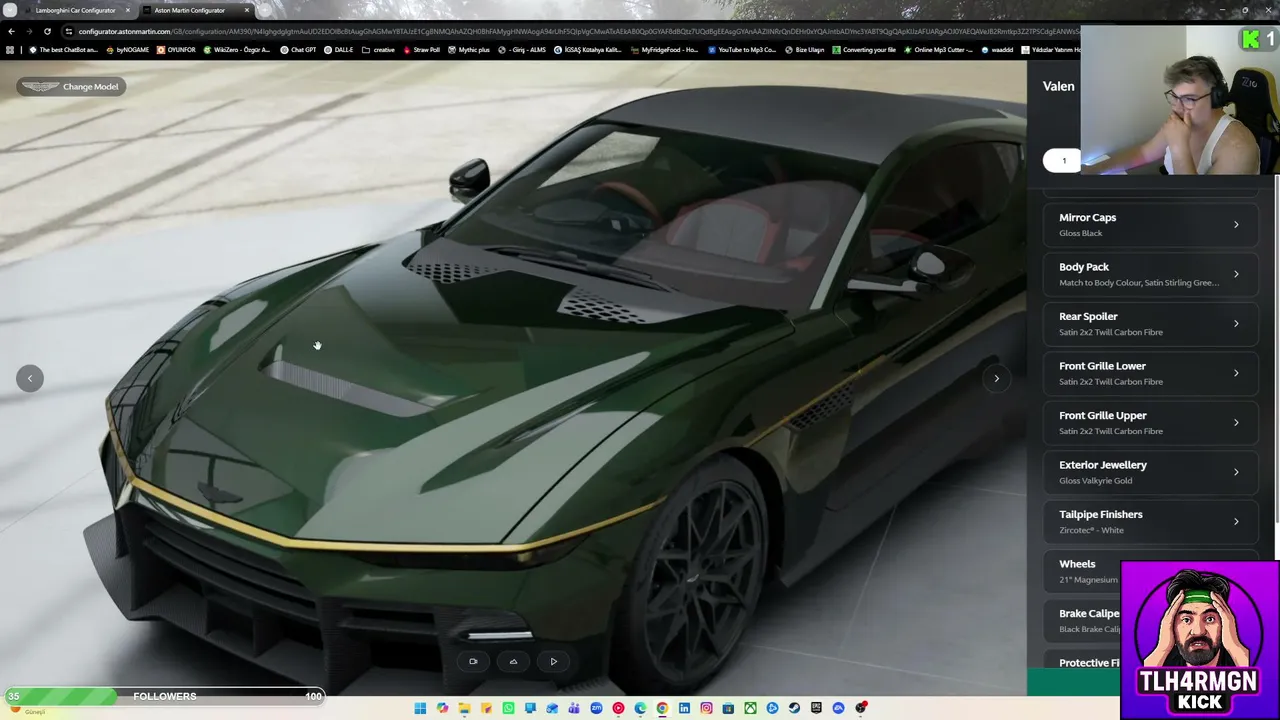Select step 1 in the configurator stepper

click(x=1063, y=160)
